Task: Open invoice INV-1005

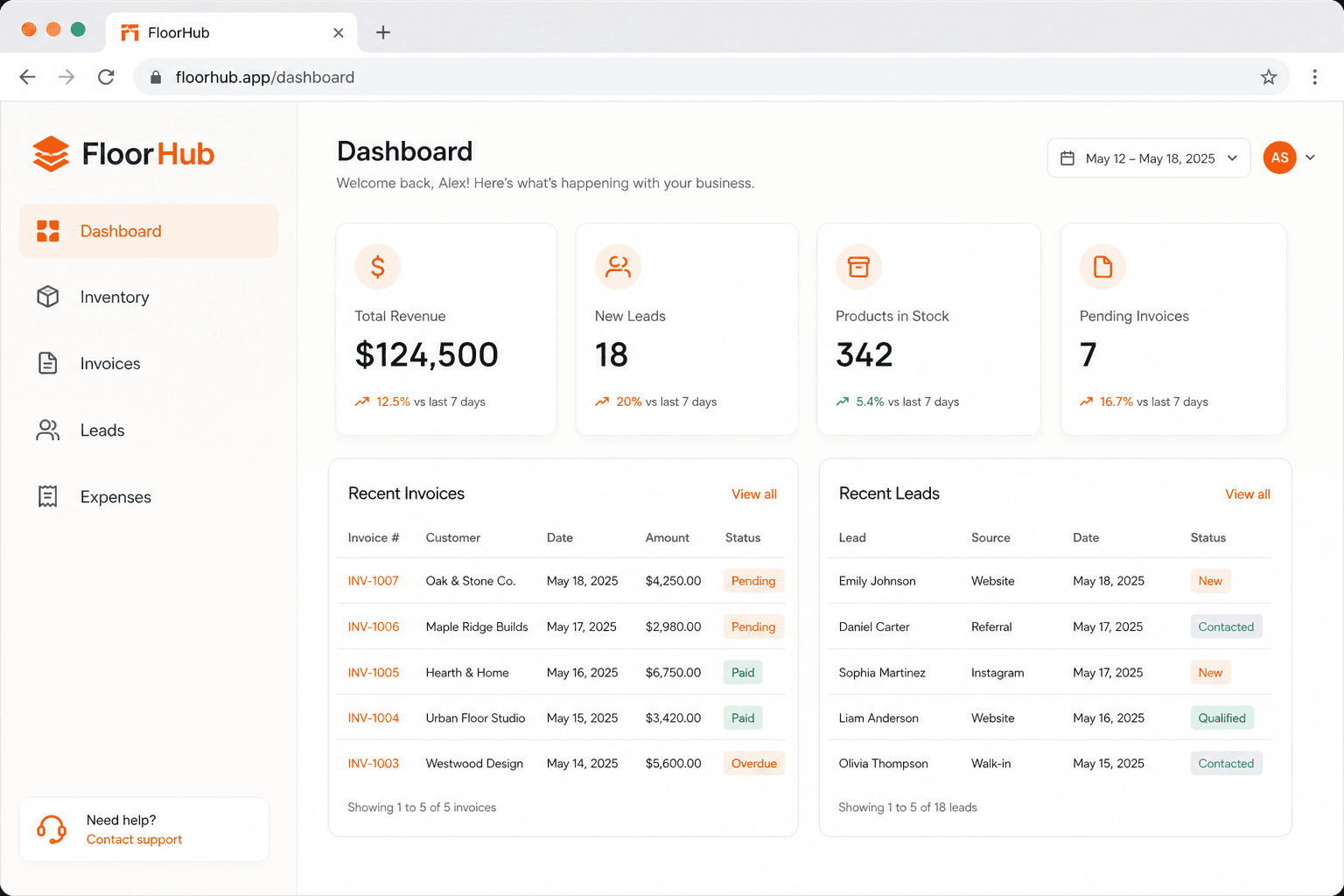Action: coord(374,672)
